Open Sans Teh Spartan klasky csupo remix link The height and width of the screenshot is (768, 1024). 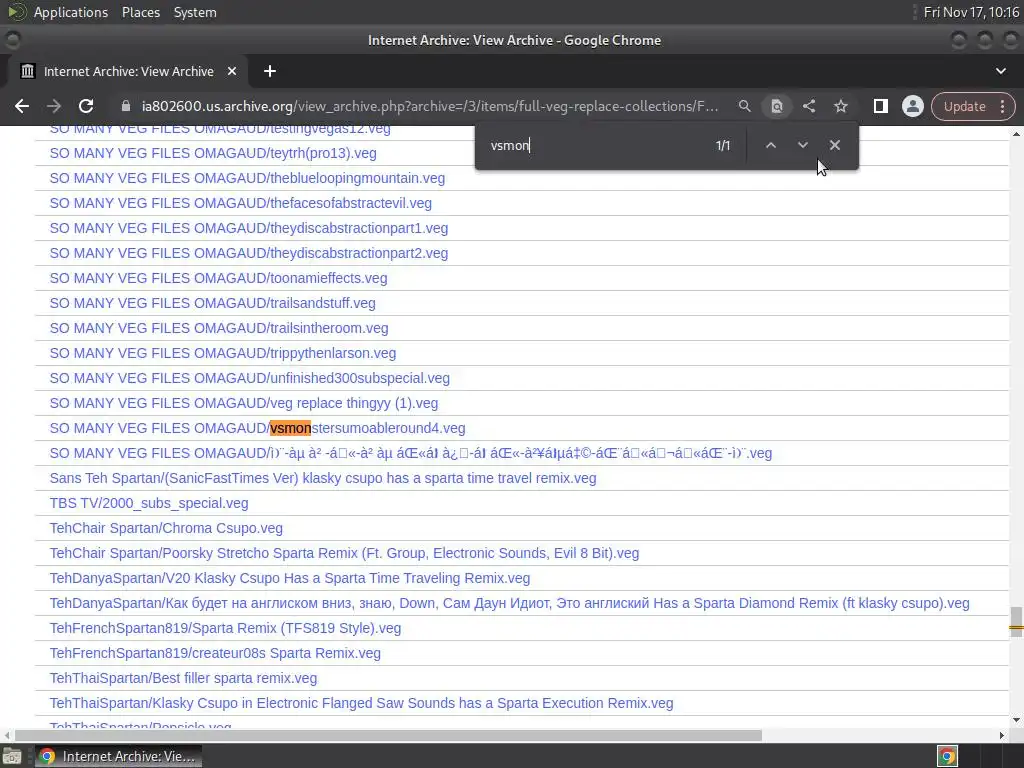[x=323, y=478]
